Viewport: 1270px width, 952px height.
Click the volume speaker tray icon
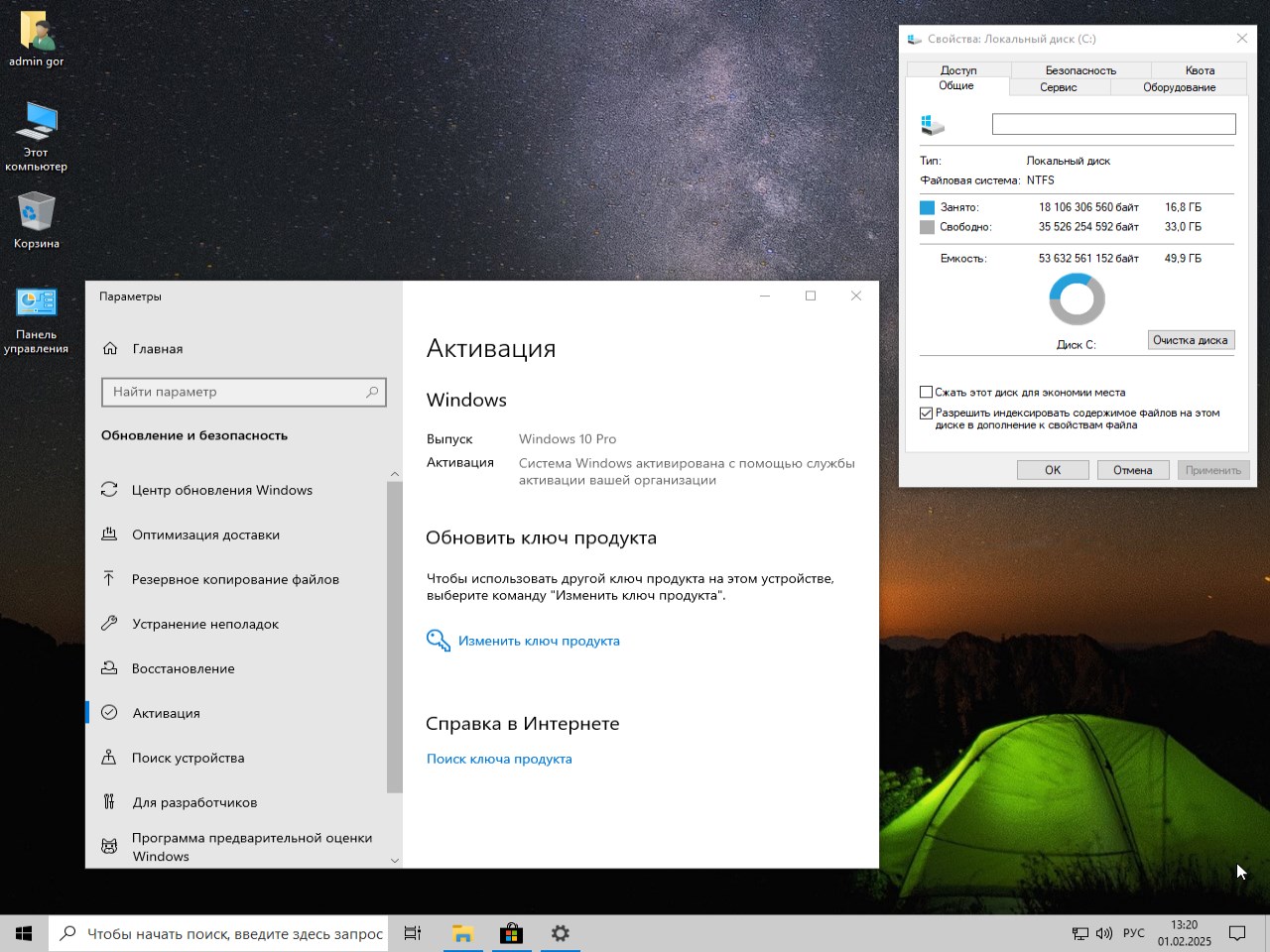[x=1104, y=933]
